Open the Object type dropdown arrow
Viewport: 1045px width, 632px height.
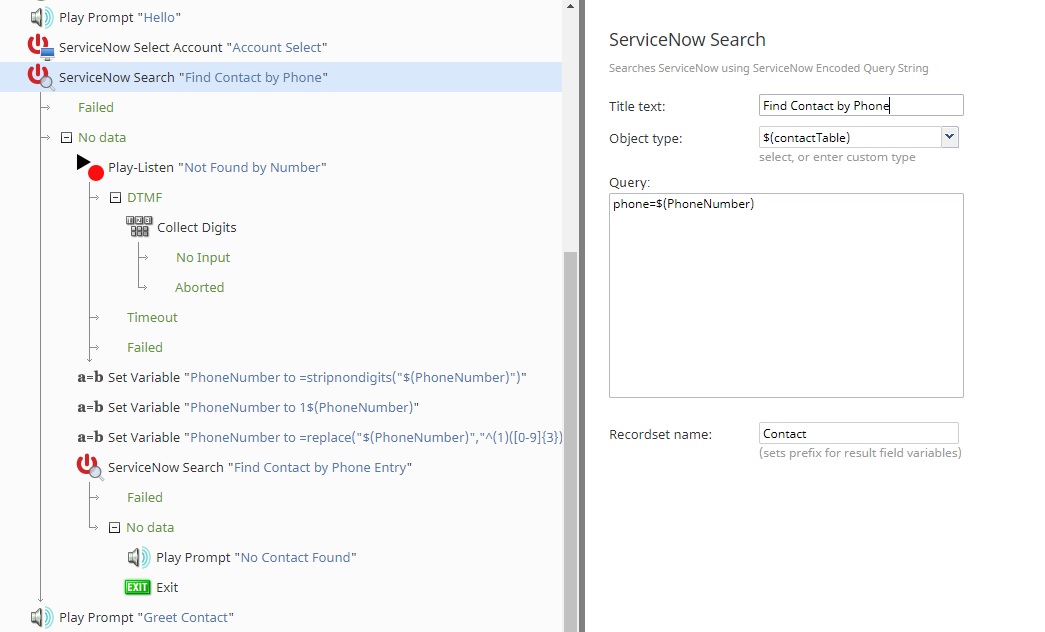[x=950, y=137]
